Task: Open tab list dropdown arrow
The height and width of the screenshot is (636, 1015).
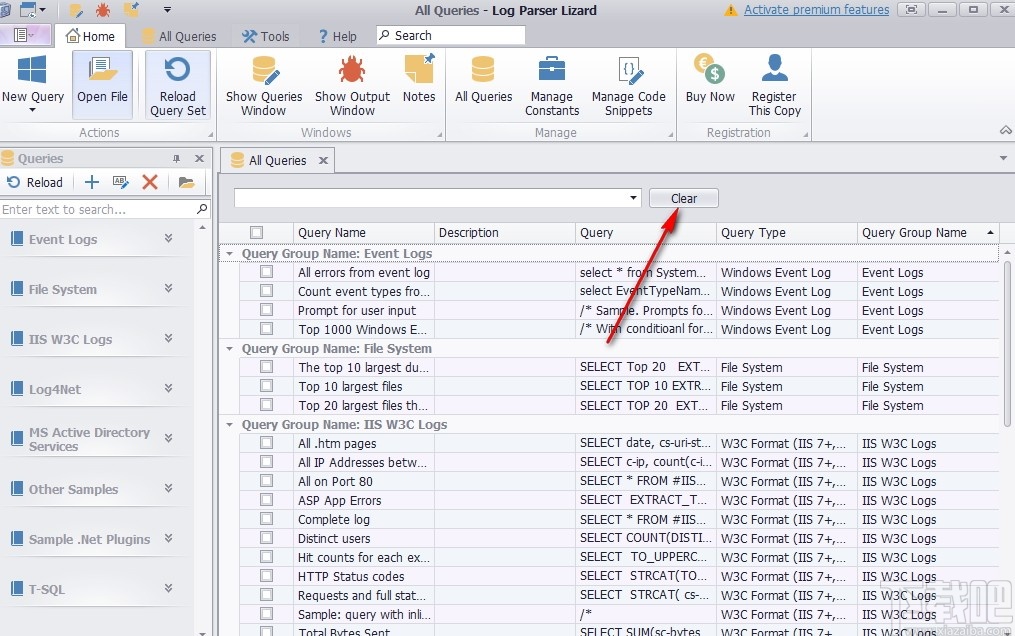Action: pos(1003,158)
